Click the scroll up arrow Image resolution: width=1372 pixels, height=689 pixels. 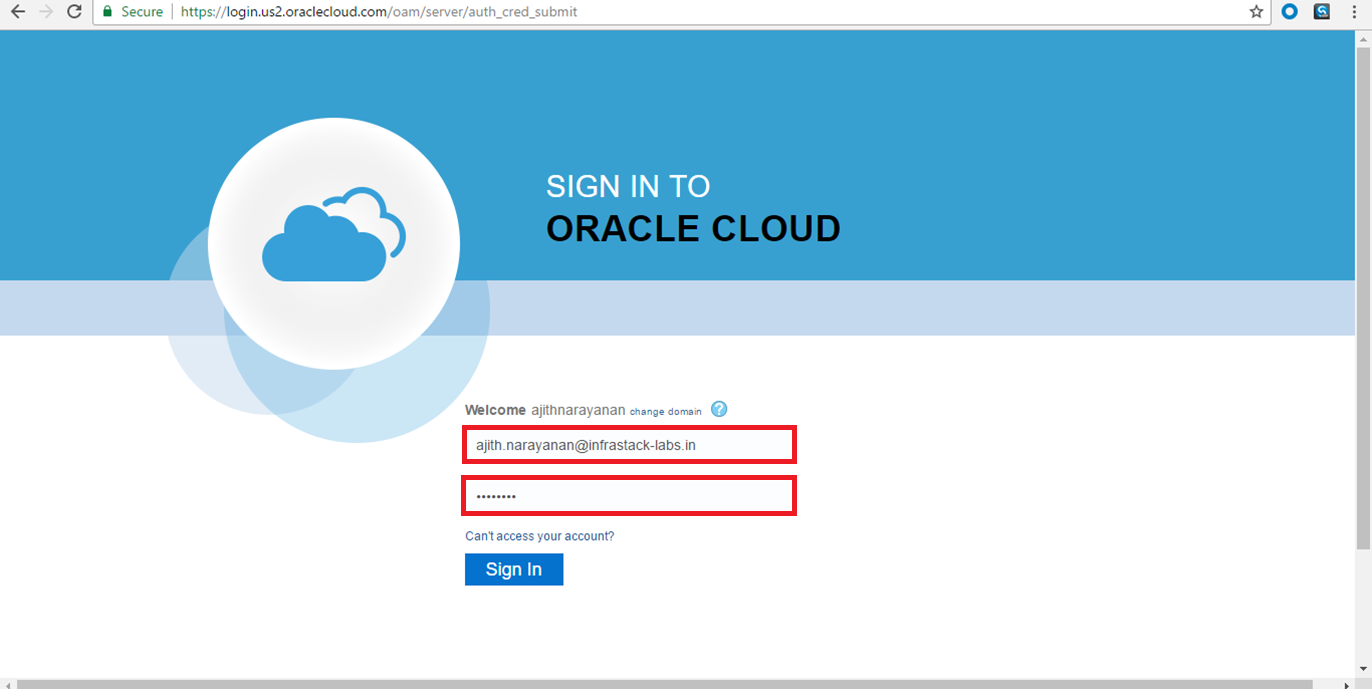click(1363, 37)
